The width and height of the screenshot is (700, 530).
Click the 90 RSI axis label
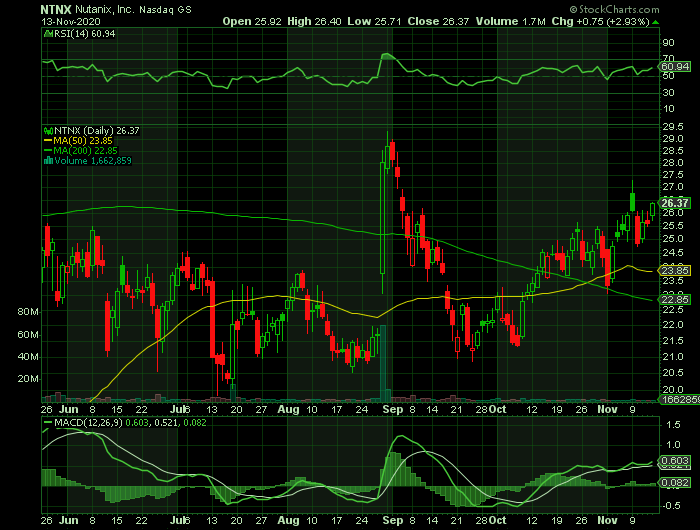tap(669, 43)
